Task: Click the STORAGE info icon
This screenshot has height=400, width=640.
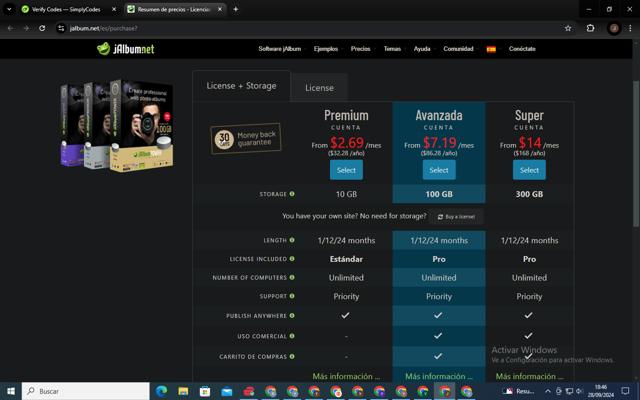Action: (292, 194)
